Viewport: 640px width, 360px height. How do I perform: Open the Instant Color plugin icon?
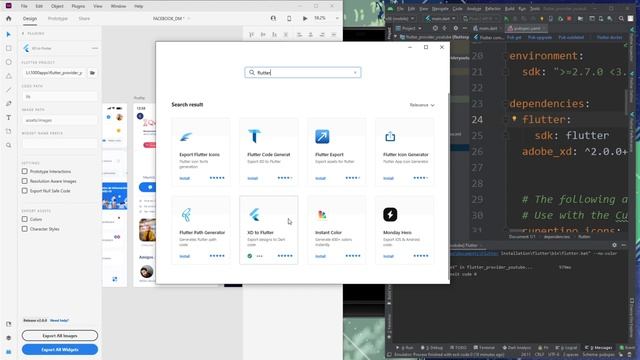[x=322, y=215]
